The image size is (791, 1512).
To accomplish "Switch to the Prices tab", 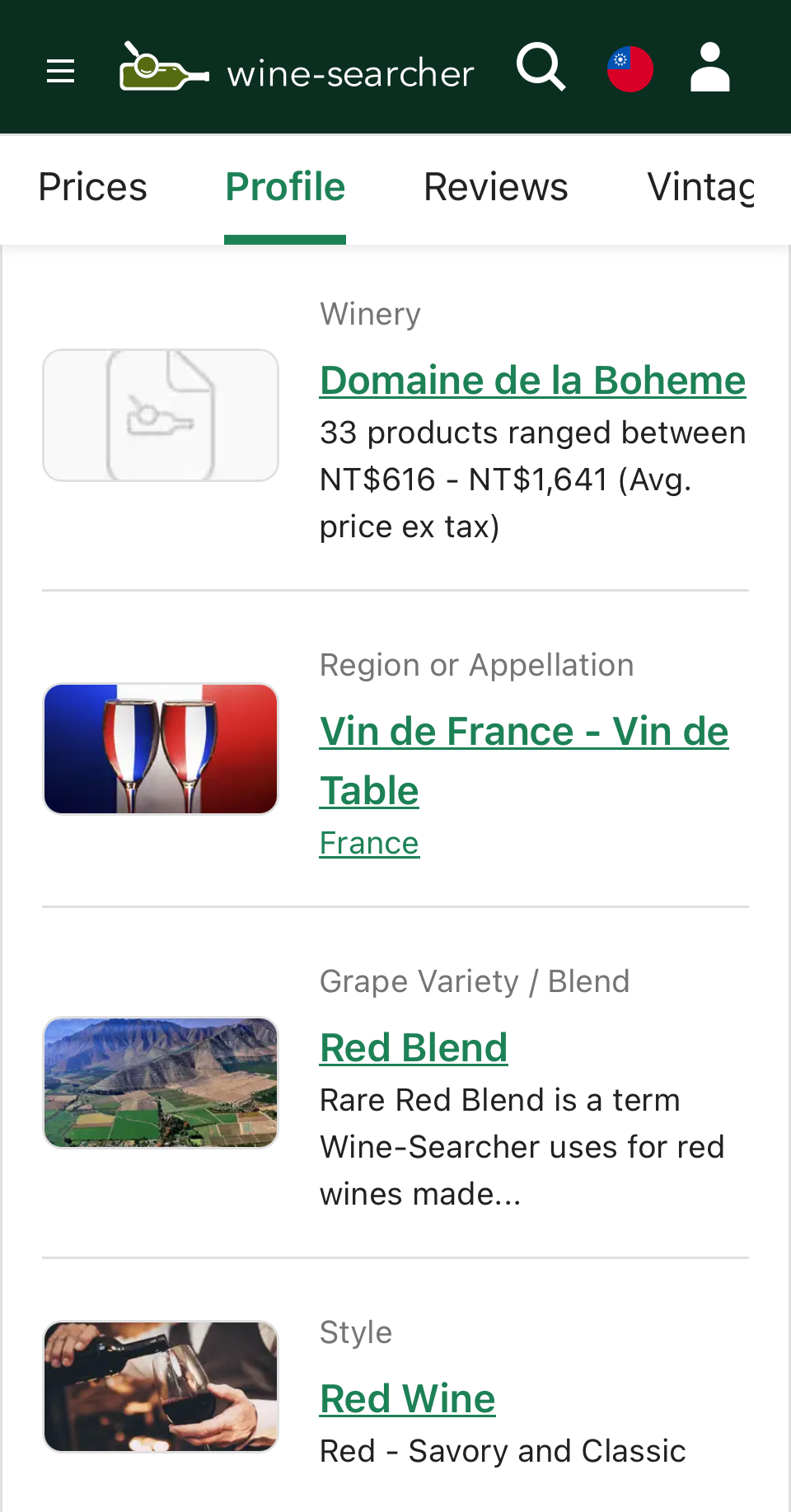I will click(x=92, y=187).
